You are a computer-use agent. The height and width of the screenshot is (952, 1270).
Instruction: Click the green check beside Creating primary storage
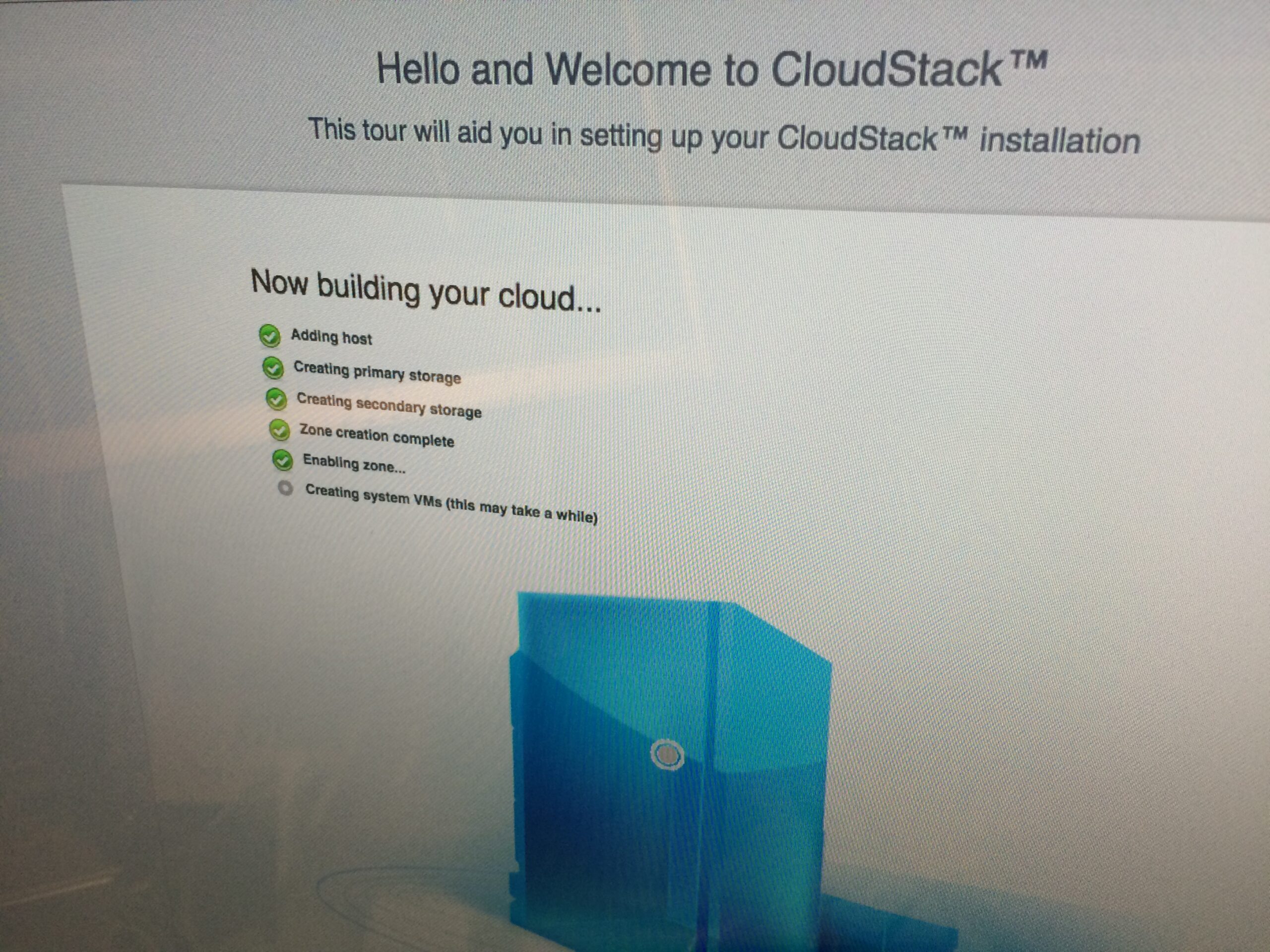(273, 368)
